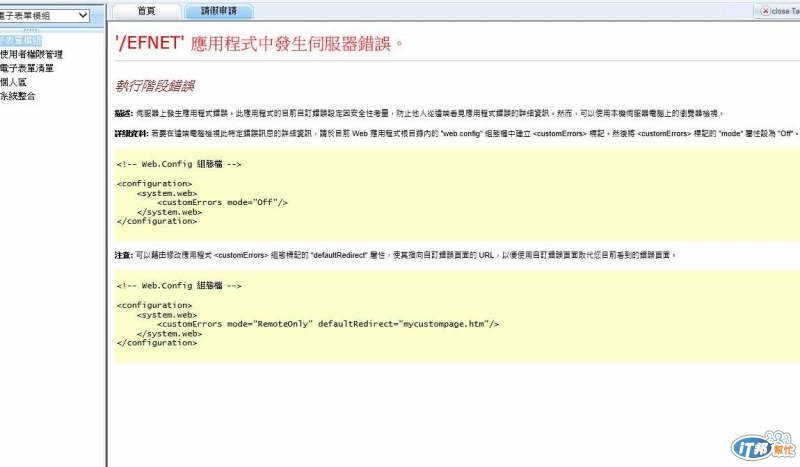The width and height of the screenshot is (800, 467).
Task: Click the customErrors mode="Off" code line
Action: click(x=222, y=203)
